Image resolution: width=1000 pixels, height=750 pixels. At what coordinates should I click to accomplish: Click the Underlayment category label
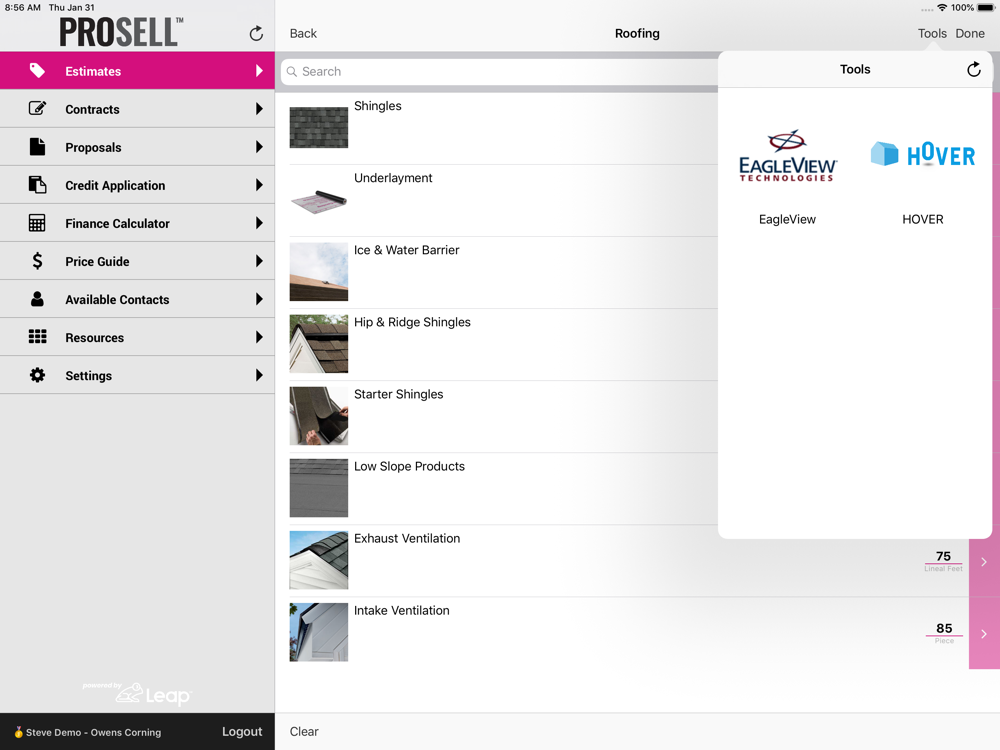393,178
